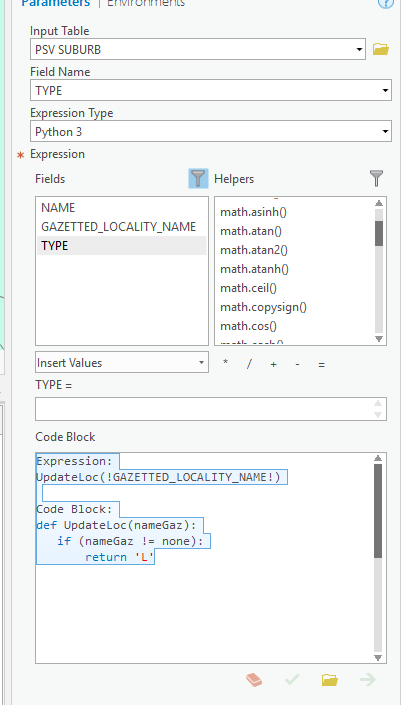Click inside the TYPE = expression field

204,409
